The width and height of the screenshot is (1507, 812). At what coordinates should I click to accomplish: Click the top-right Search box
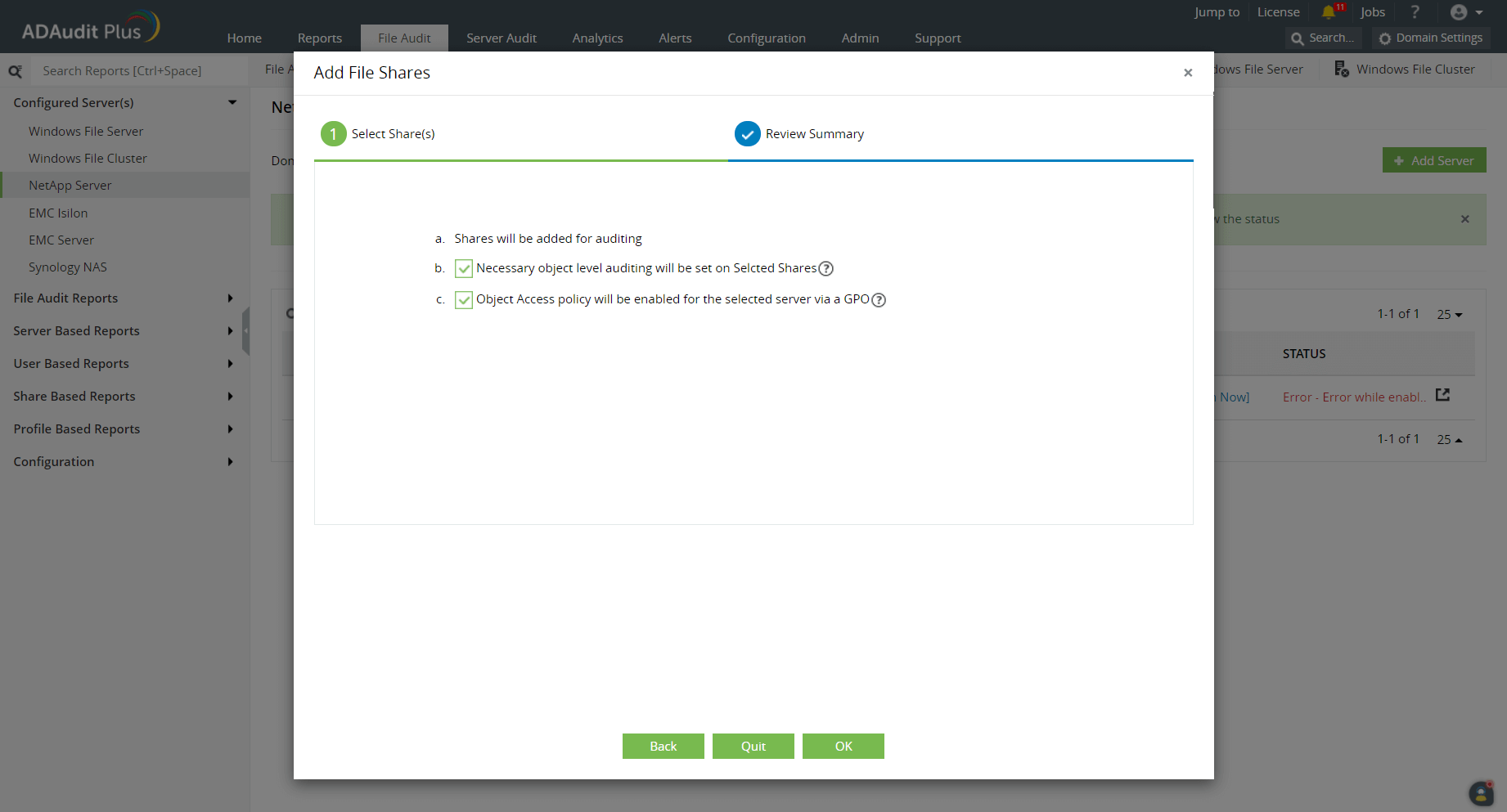pyautogui.click(x=1323, y=38)
